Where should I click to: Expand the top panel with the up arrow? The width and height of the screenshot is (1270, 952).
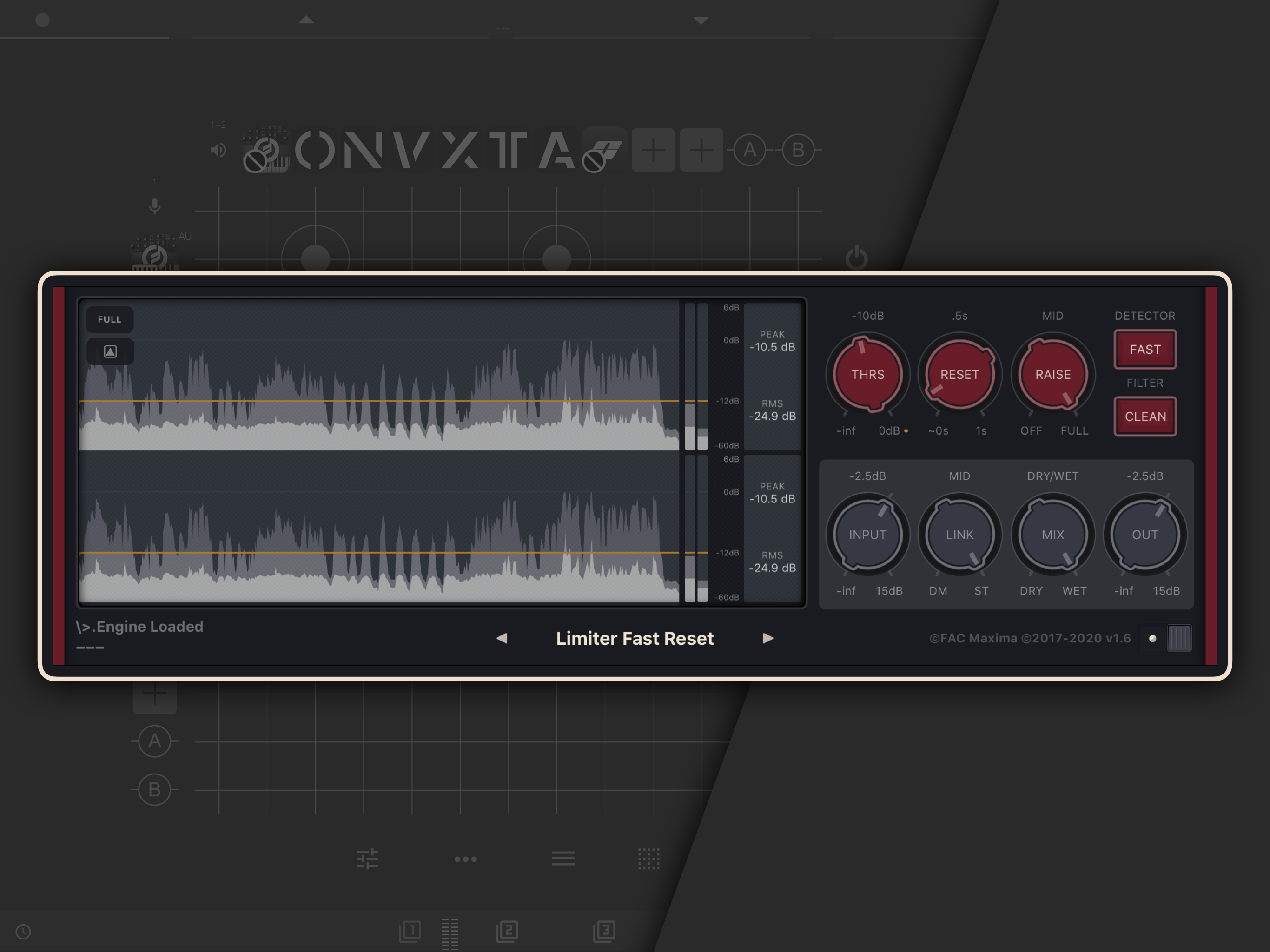[306, 20]
